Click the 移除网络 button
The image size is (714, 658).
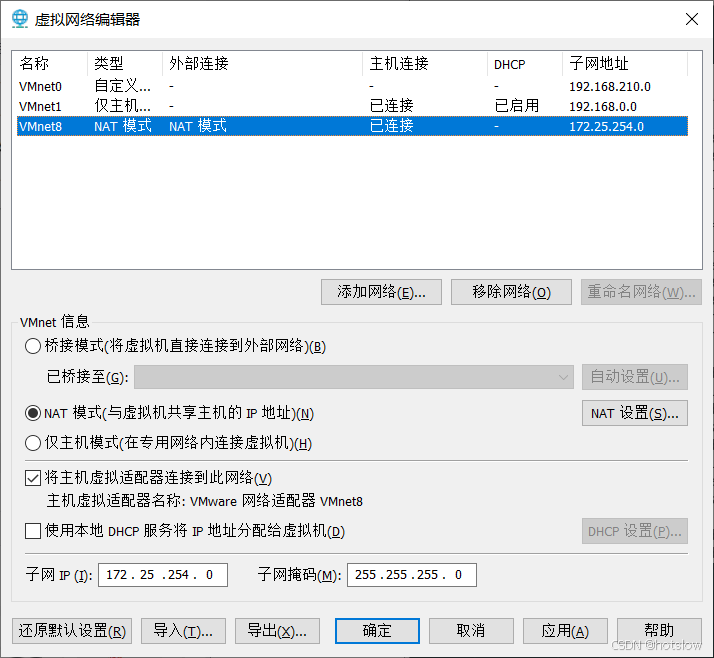pos(511,292)
